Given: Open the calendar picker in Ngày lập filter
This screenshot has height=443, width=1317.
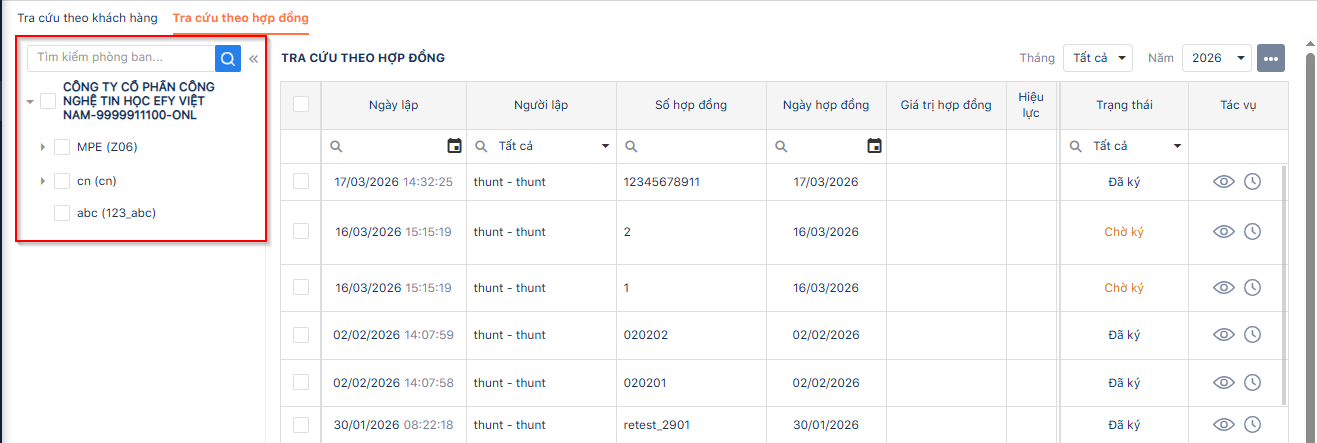Looking at the screenshot, I should [x=454, y=146].
